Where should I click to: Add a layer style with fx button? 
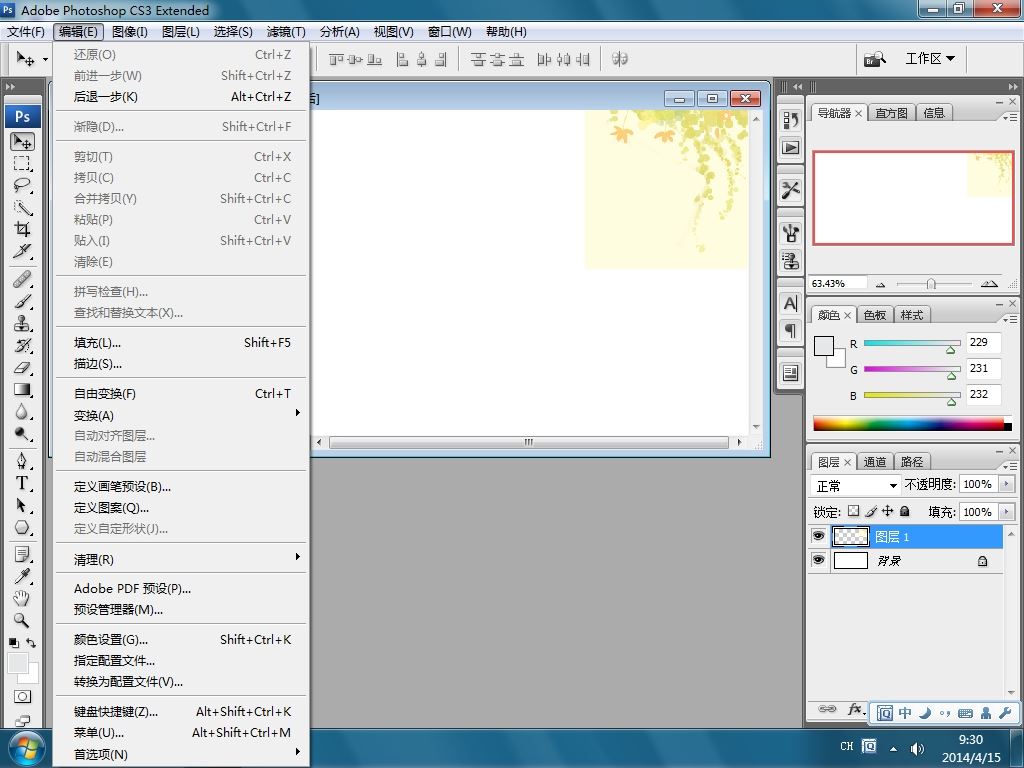(856, 709)
